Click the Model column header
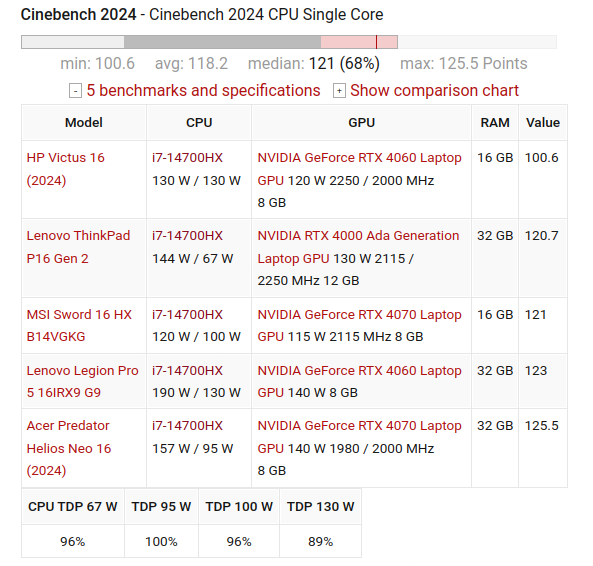The height and width of the screenshot is (566, 593). 84,123
